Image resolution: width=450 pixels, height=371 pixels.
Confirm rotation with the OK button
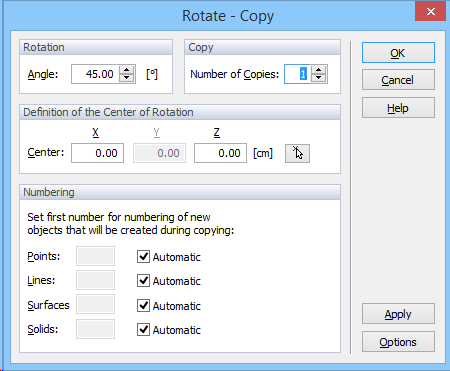coord(398,53)
